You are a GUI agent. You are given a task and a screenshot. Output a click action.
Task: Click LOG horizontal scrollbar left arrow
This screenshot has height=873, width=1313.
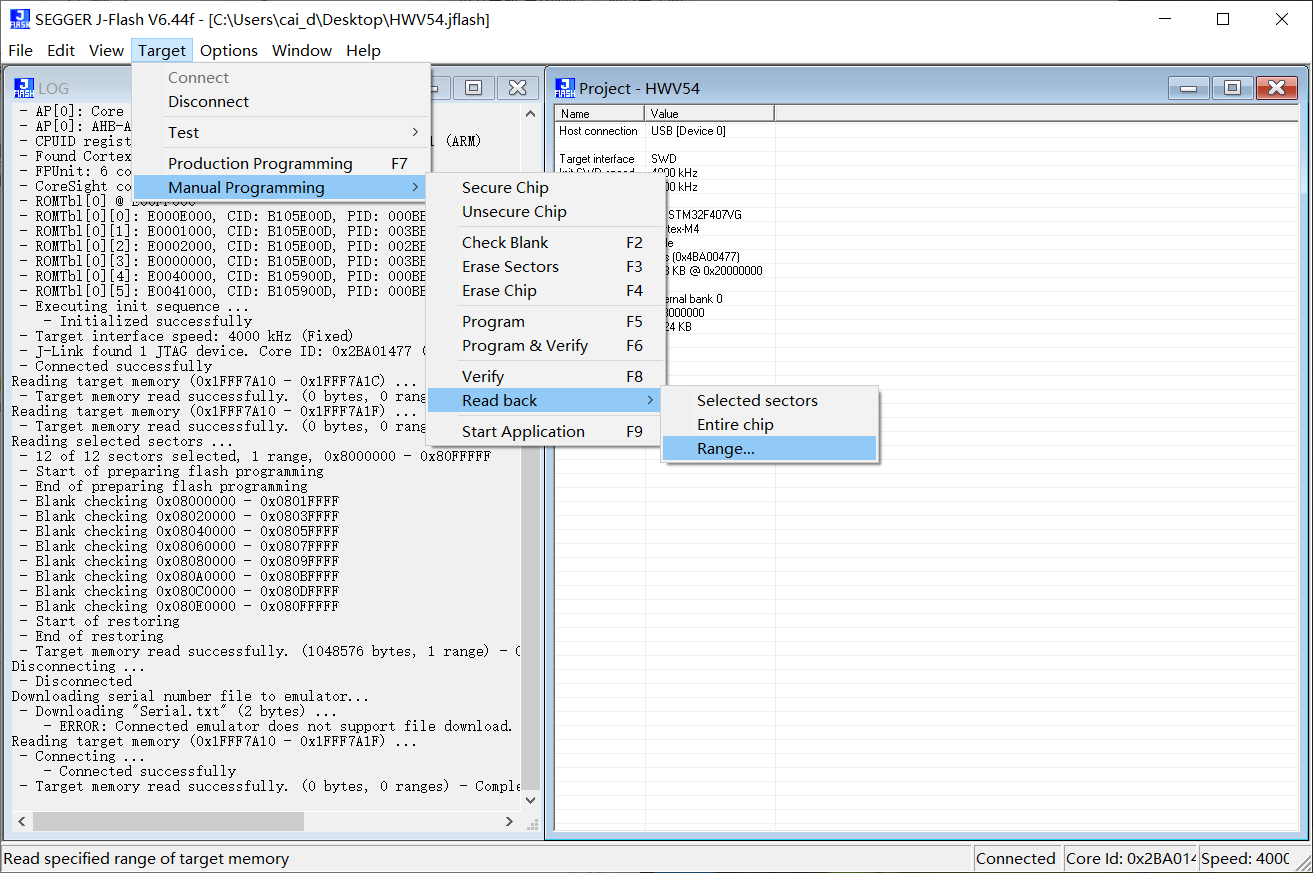click(x=21, y=821)
